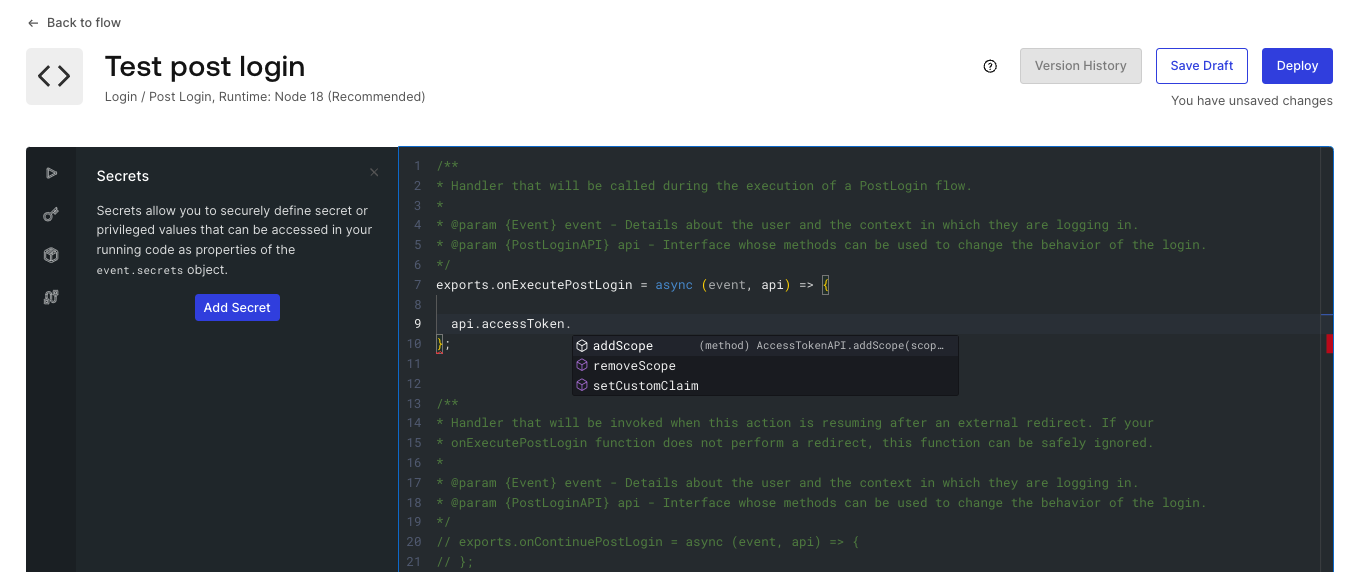The image size is (1349, 572).
Task: Click the cube icon beside removeScope
Action: 582,366
